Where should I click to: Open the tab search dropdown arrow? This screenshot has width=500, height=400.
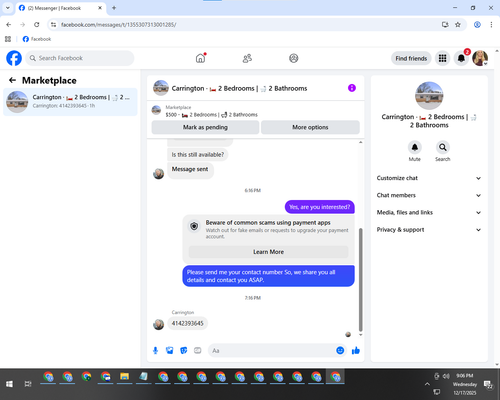[8, 8]
